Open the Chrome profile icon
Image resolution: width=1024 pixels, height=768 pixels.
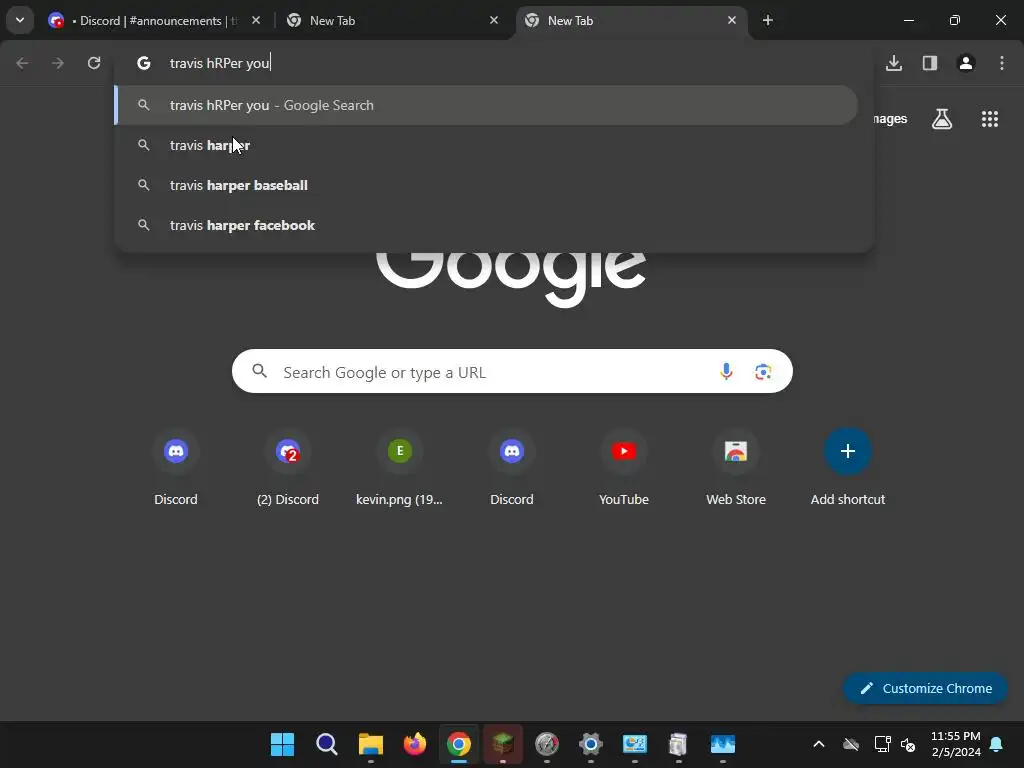(x=966, y=63)
